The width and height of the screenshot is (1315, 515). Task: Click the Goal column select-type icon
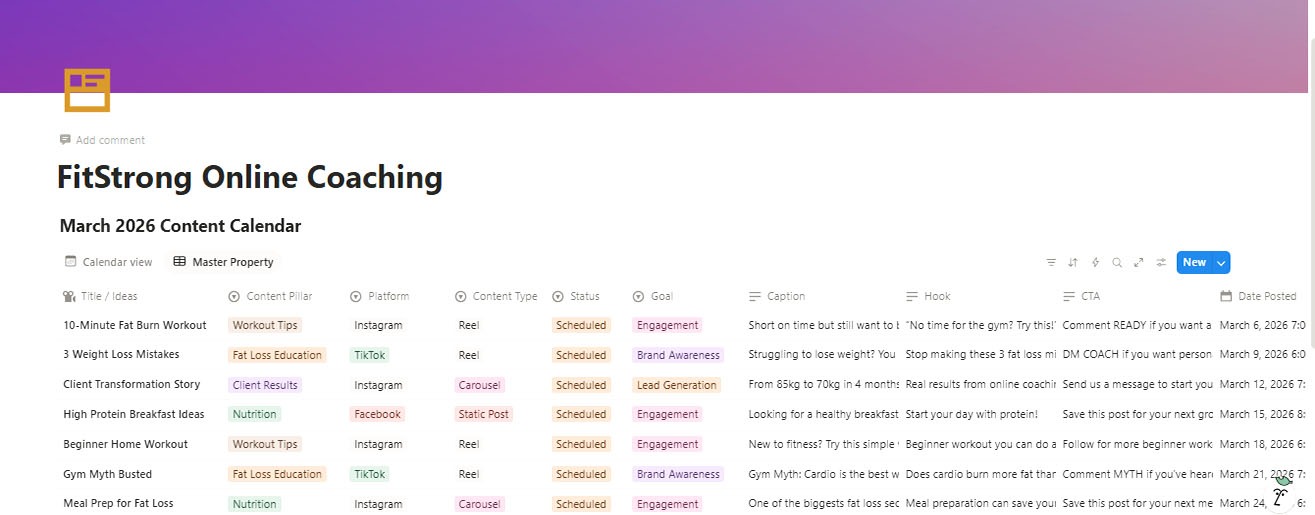coord(639,296)
